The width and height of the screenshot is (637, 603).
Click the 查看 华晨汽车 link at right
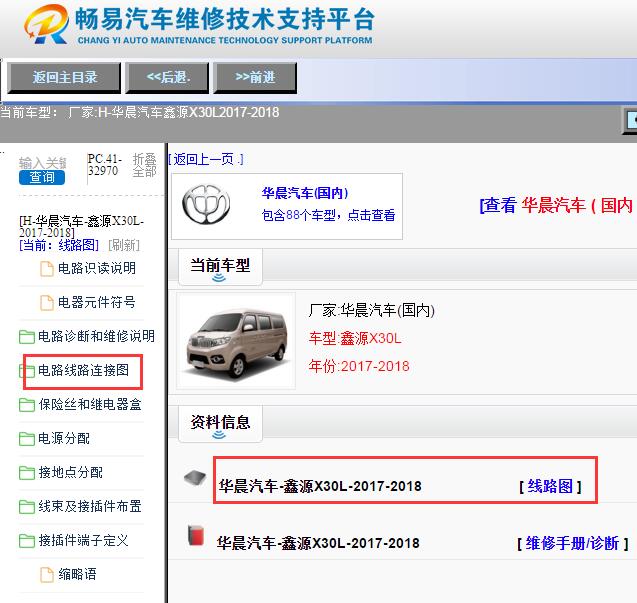[556, 205]
